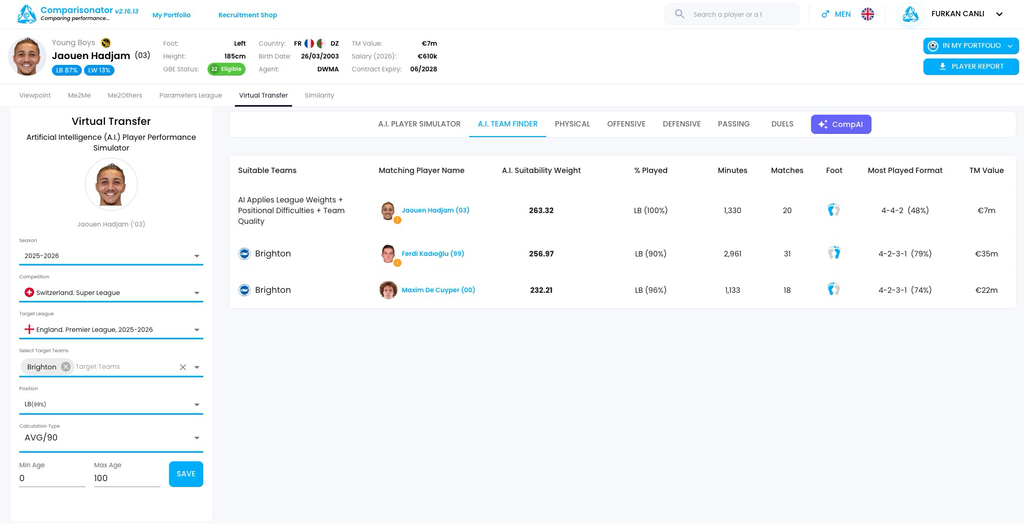Open the Me2Others tab
The width and height of the screenshot is (1024, 529).
coord(125,95)
